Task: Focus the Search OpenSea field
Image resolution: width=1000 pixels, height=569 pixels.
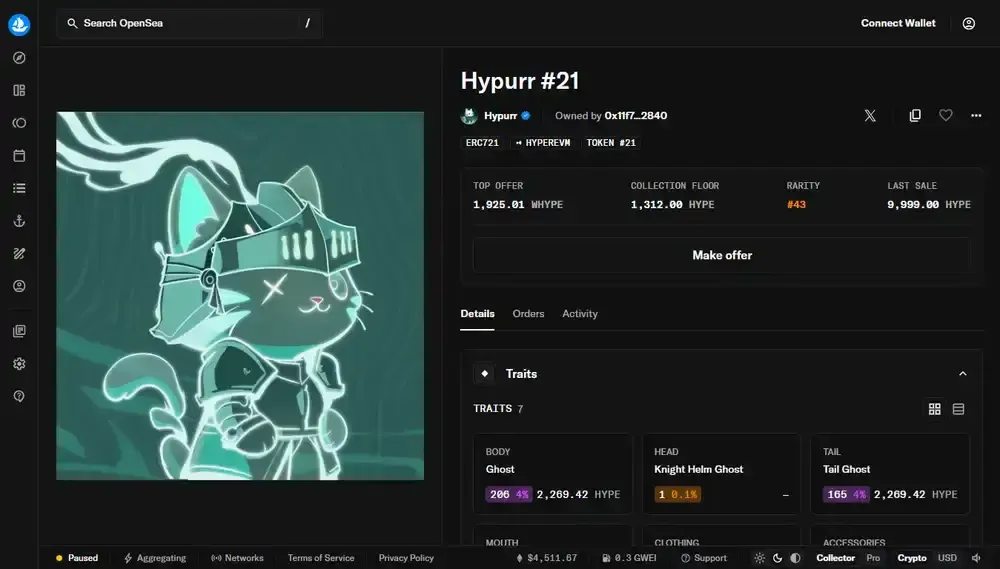Action: coord(189,24)
